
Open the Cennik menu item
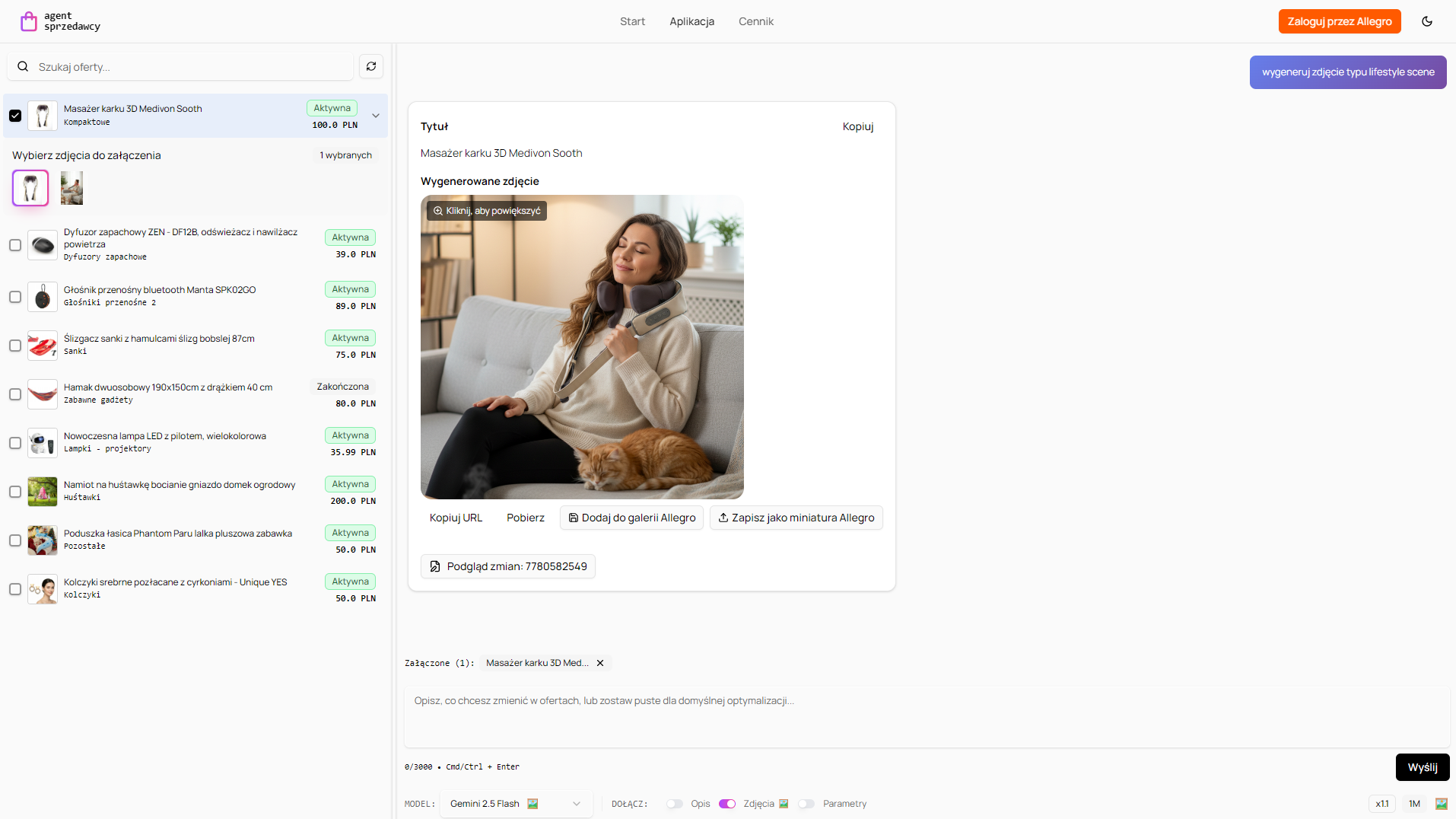pyautogui.click(x=755, y=21)
